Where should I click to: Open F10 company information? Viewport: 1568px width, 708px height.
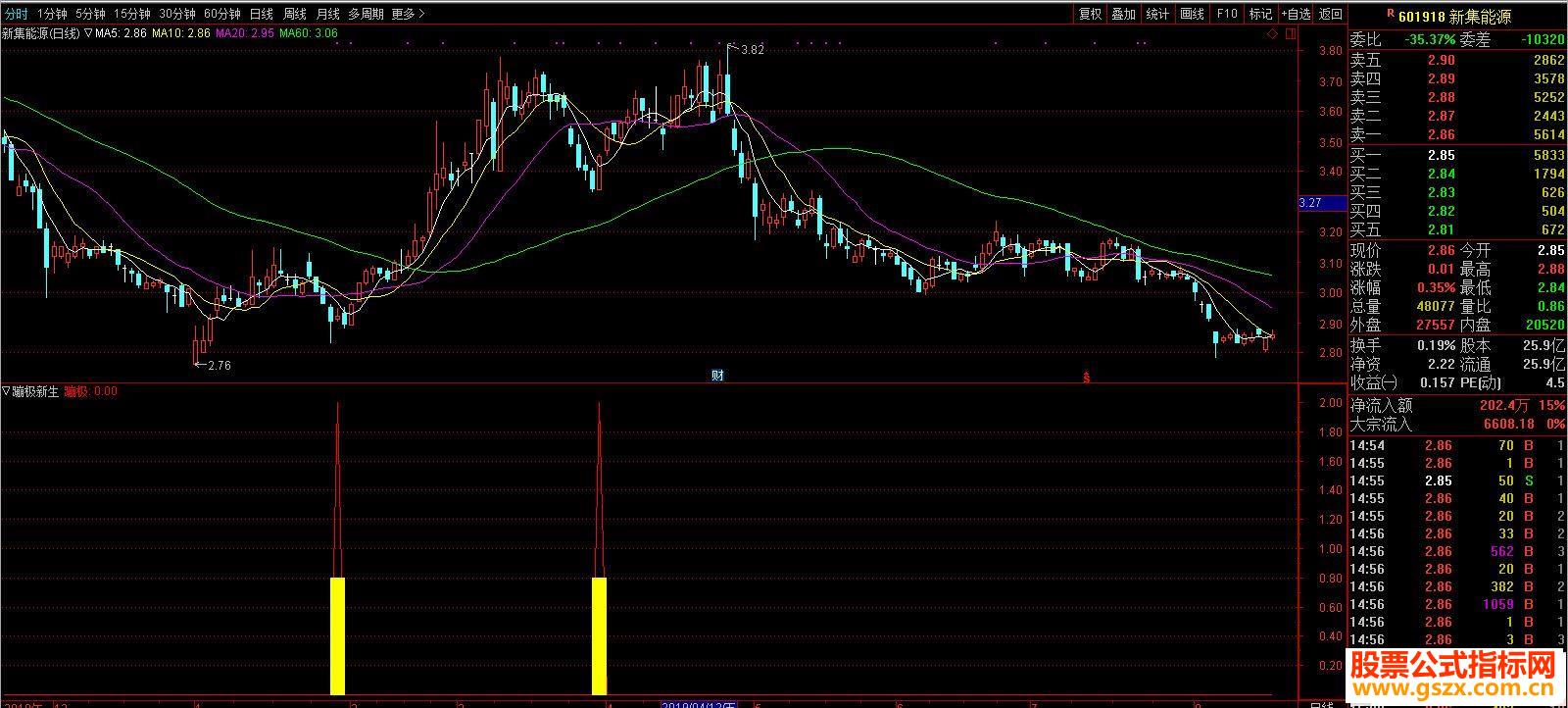pos(1227,14)
